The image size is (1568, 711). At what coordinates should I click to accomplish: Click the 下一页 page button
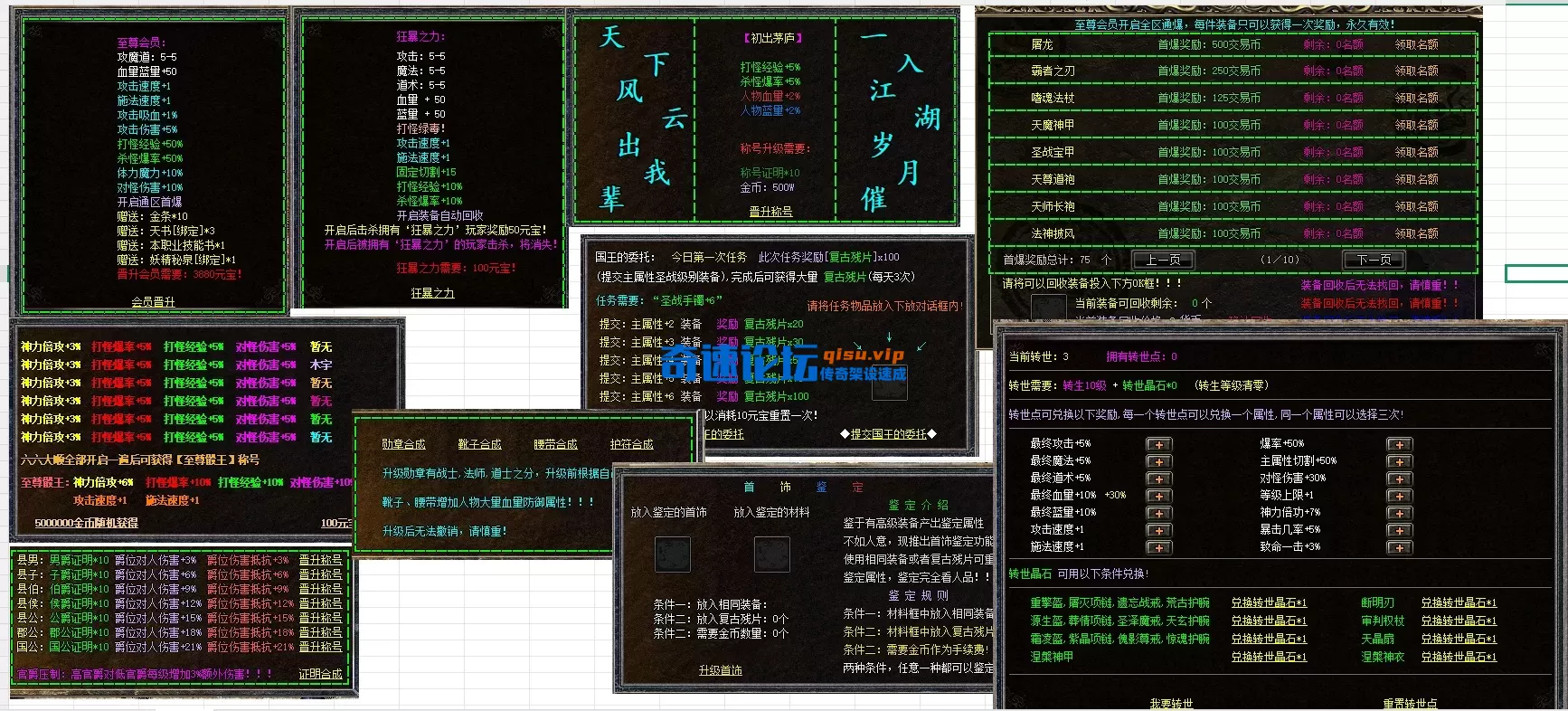coord(1374,260)
